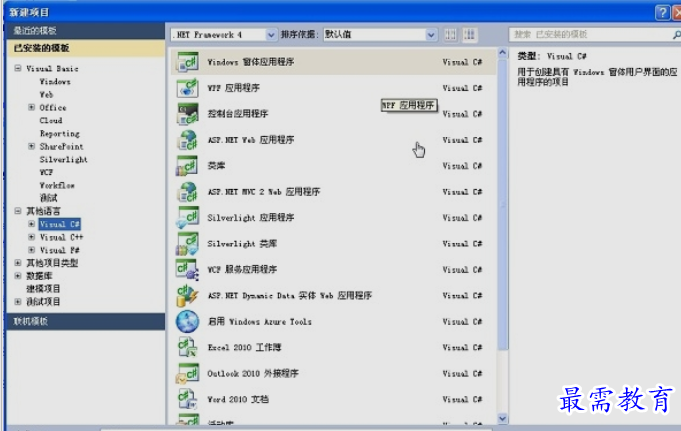Select 'Excel 2010 工作簿' template text
681x431 pixels.
(244, 348)
